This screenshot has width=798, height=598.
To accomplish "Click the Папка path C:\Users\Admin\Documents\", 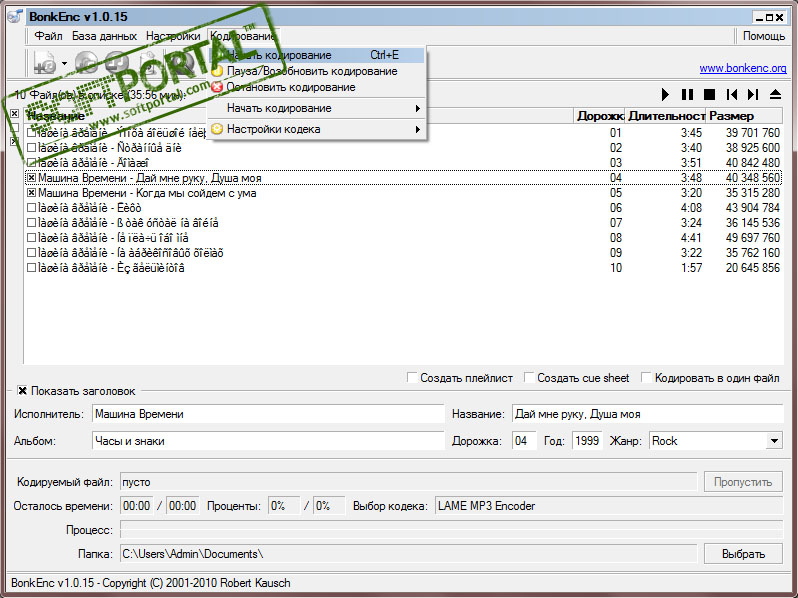I will 408,554.
